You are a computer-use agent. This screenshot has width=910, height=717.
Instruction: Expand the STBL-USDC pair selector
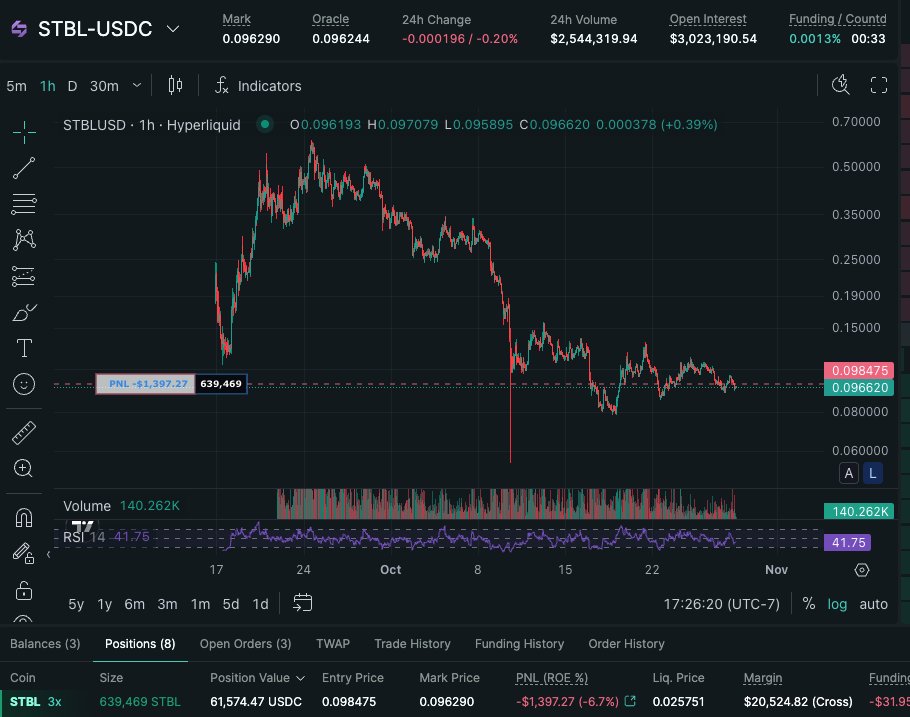(x=173, y=28)
